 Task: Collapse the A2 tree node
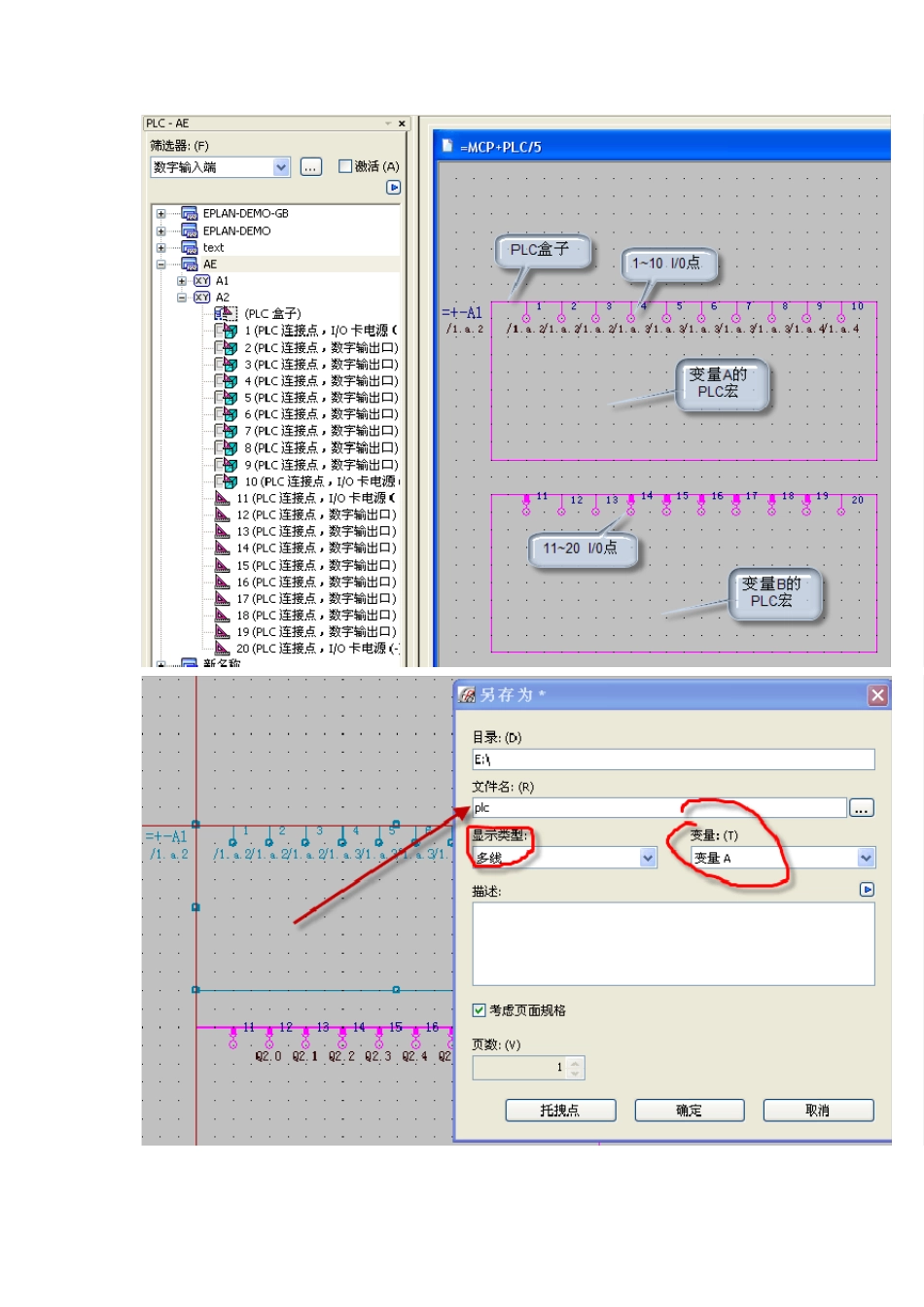182,298
